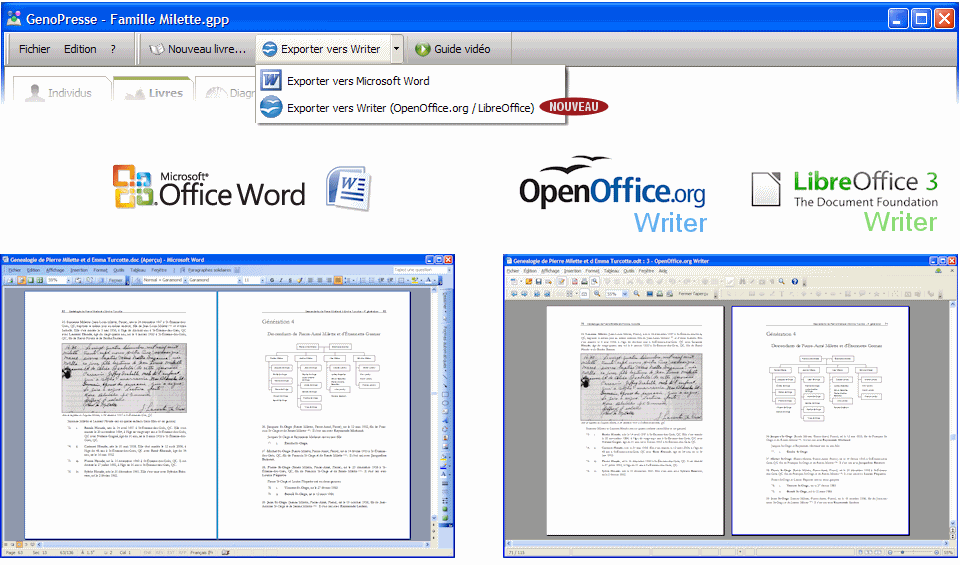This screenshot has height=565, width=960.
Task: Click the align left icon in Word
Action: [x=310, y=280]
